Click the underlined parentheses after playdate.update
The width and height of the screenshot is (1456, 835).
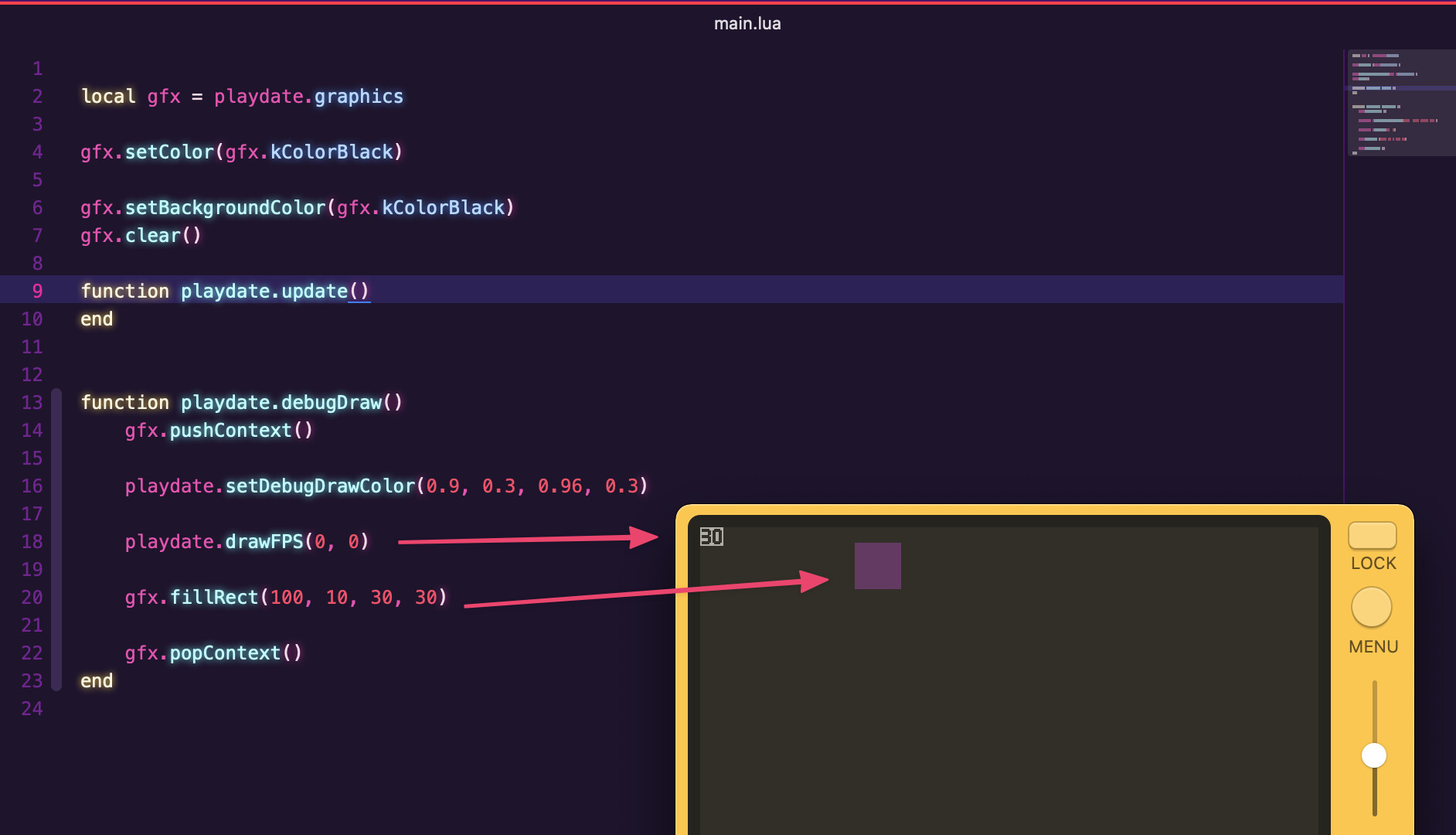point(359,291)
